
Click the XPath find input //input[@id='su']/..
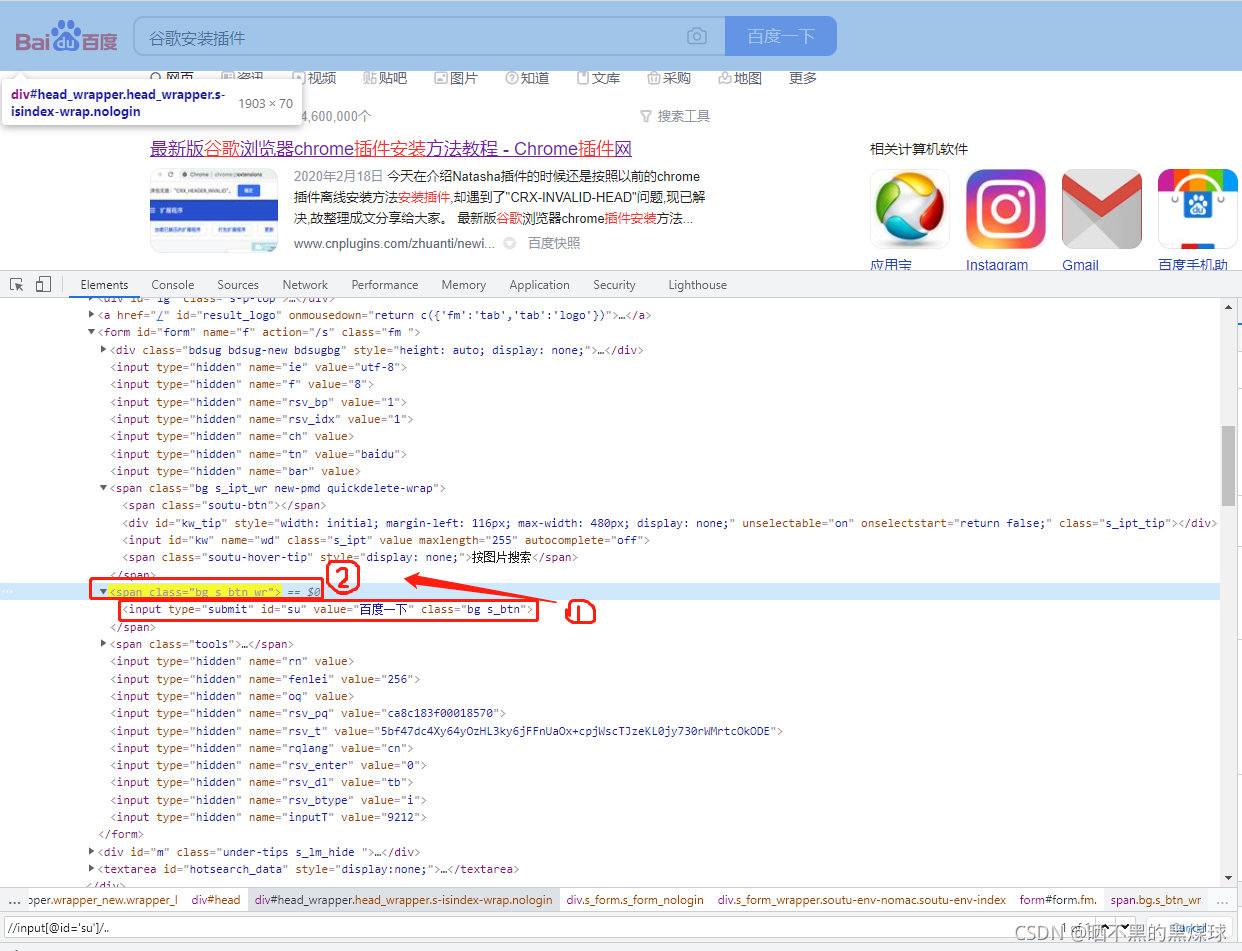(x=530, y=928)
